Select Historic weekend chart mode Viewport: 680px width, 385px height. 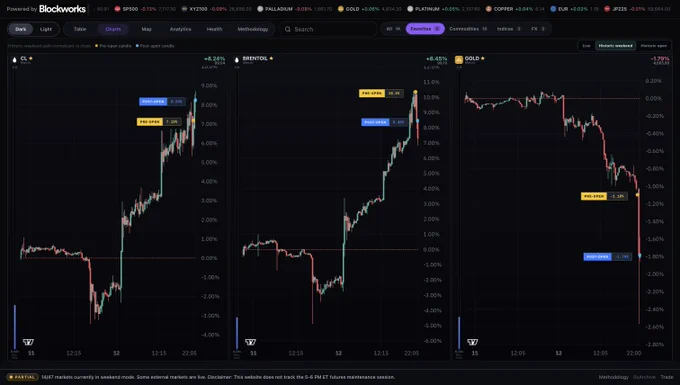[615, 46]
